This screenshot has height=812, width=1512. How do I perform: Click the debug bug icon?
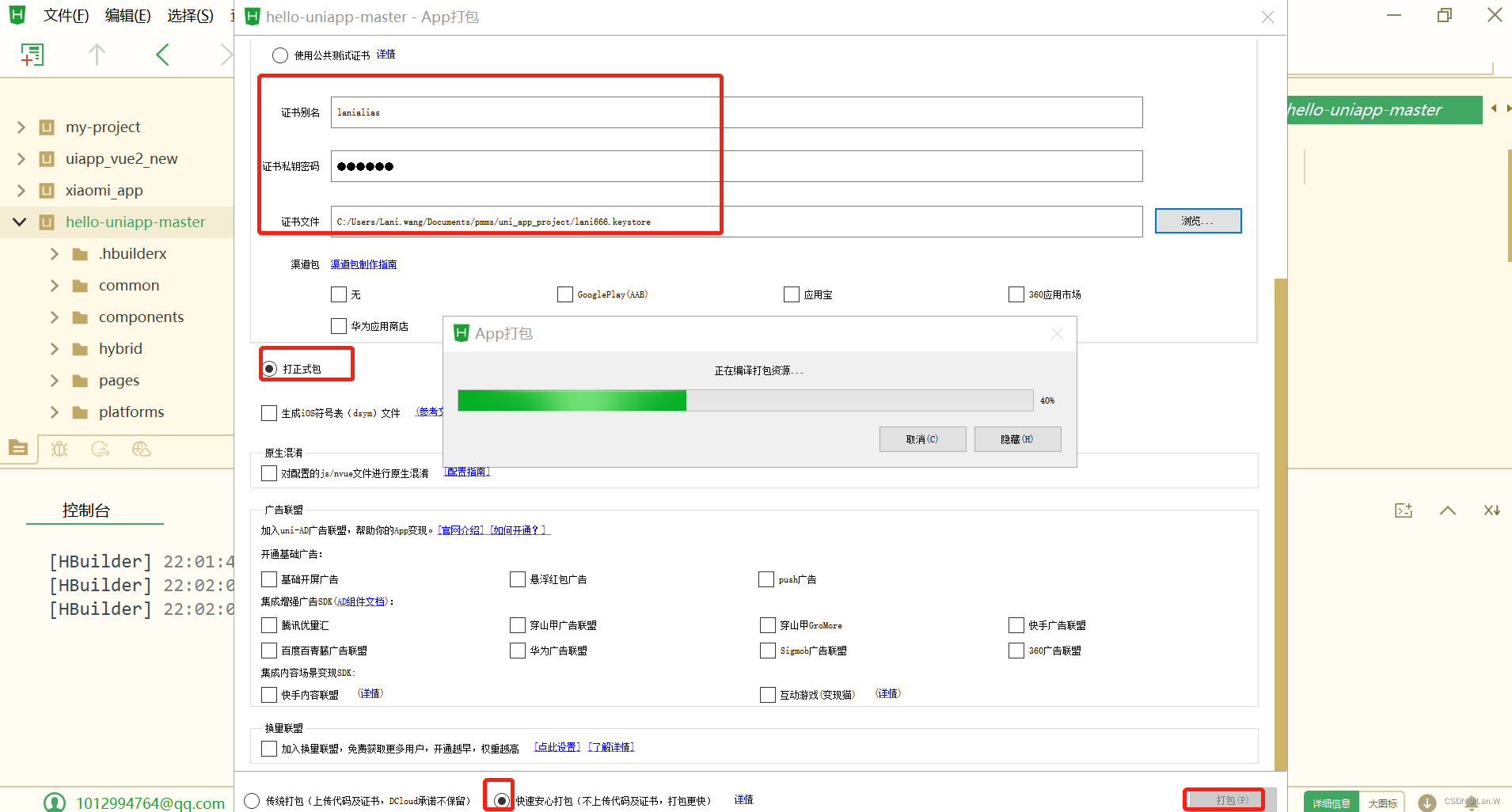tap(59, 449)
